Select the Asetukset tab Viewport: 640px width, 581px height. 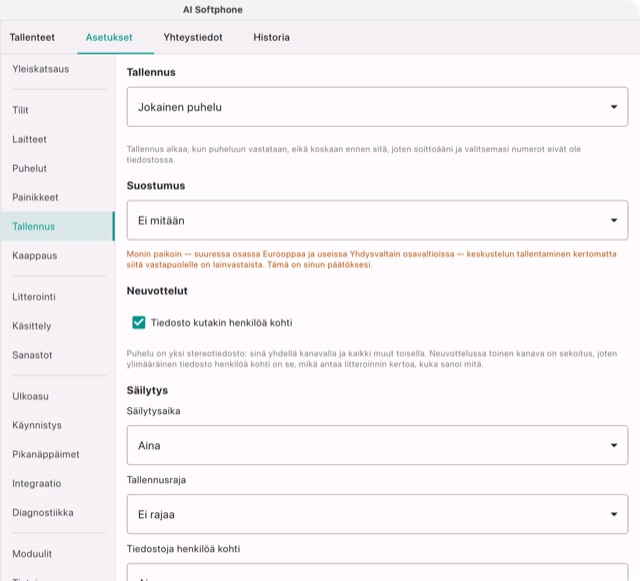point(109,37)
